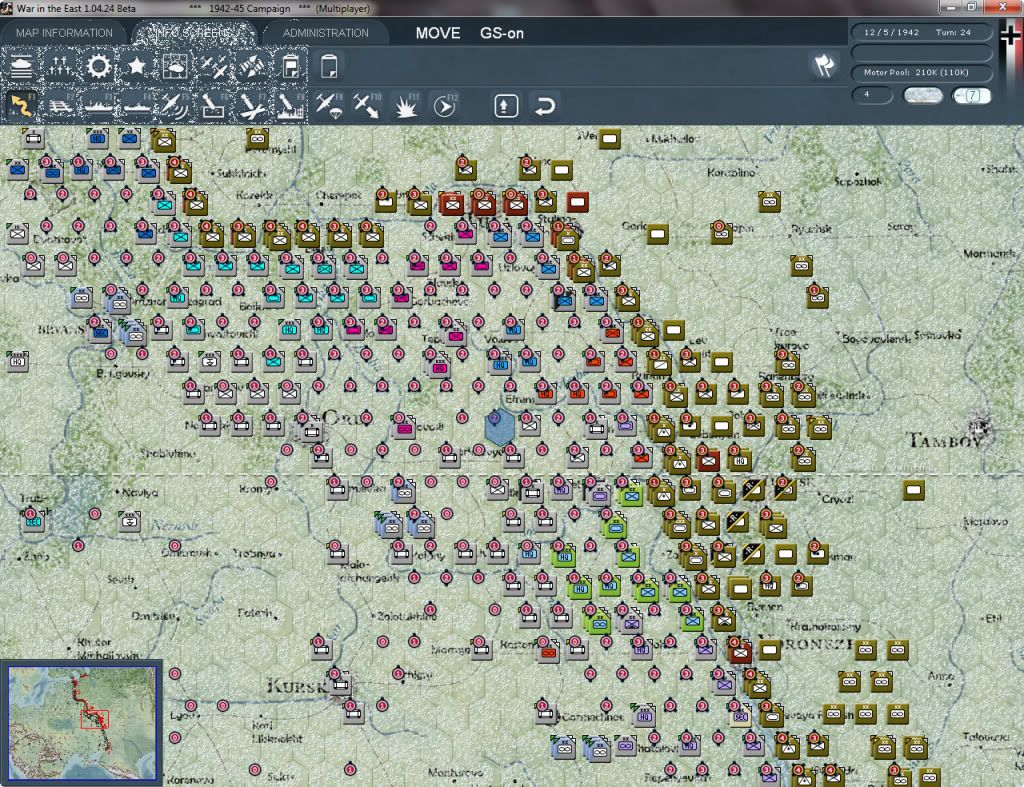Viewport: 1024px width, 787px height.
Task: Select the F7 bomb airfield mode
Action: pos(252,106)
